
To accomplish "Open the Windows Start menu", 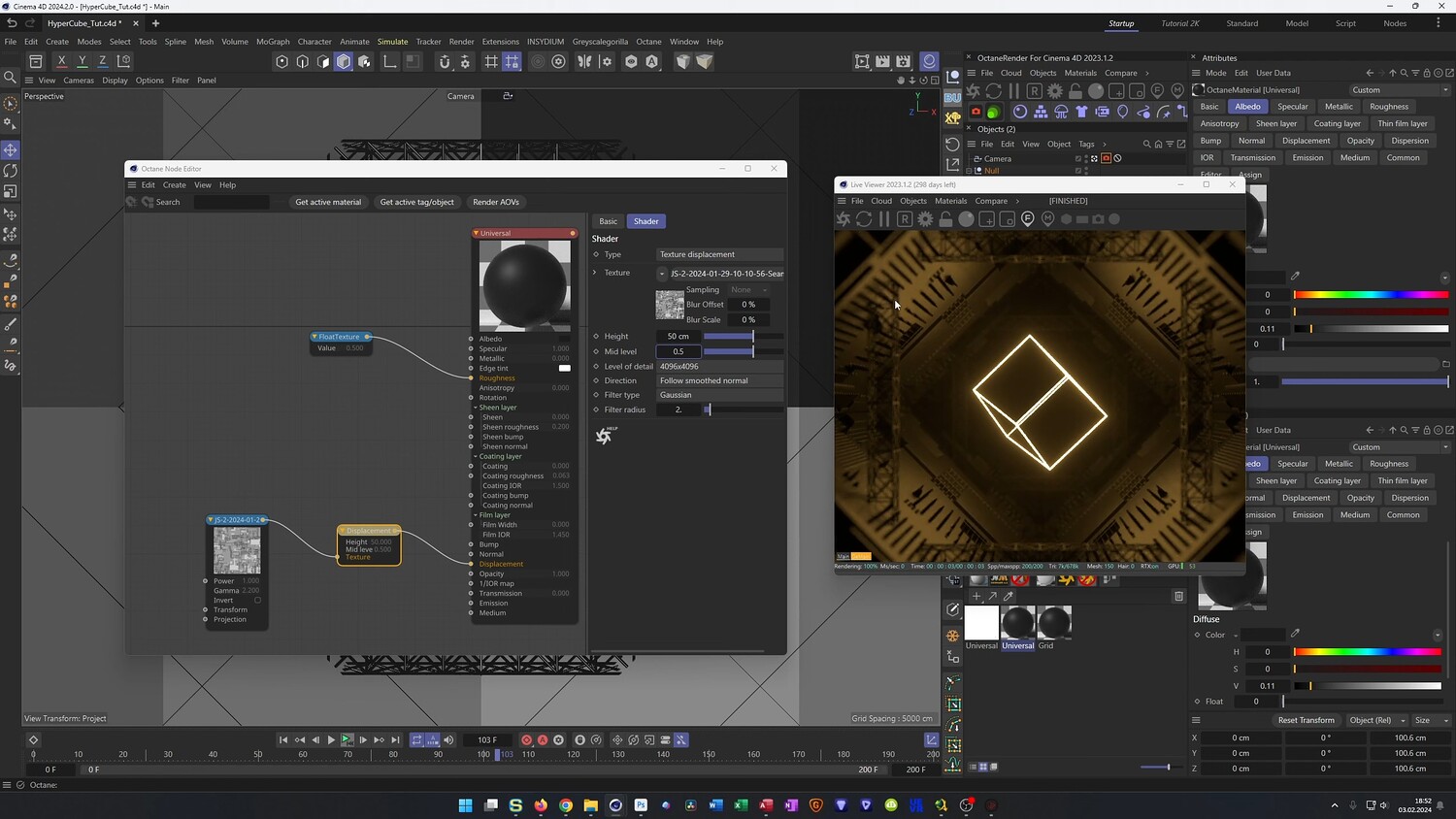I will [x=466, y=805].
